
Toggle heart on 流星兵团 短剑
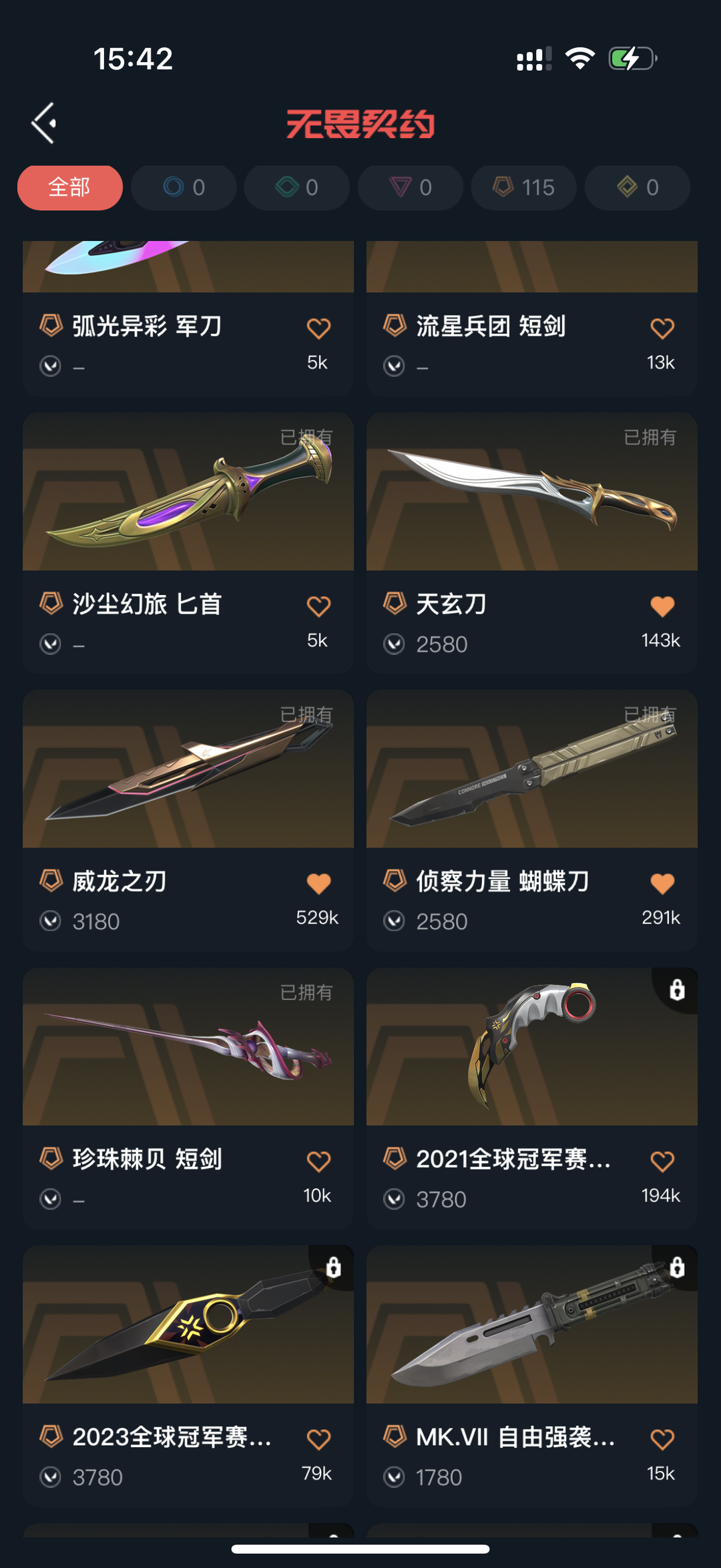coord(662,328)
